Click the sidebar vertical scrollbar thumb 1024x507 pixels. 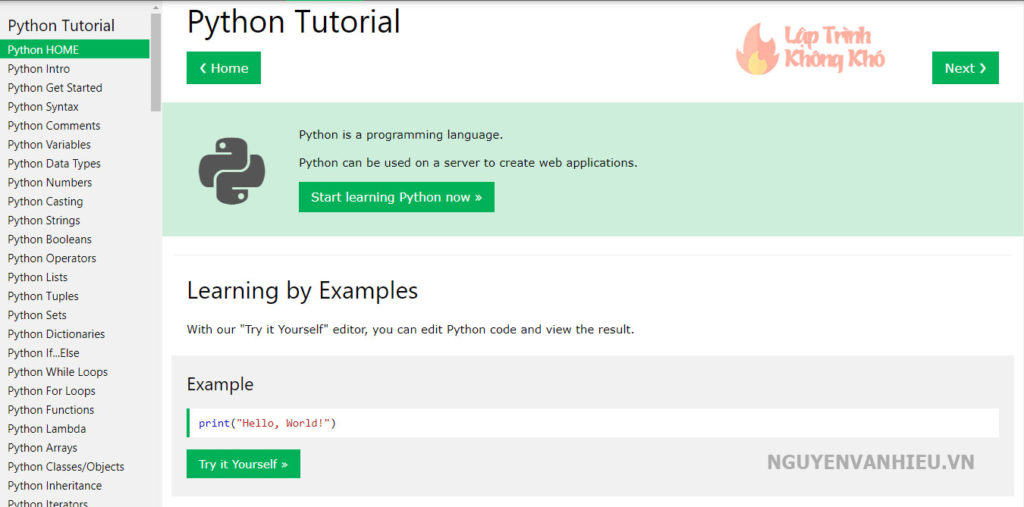[x=156, y=62]
